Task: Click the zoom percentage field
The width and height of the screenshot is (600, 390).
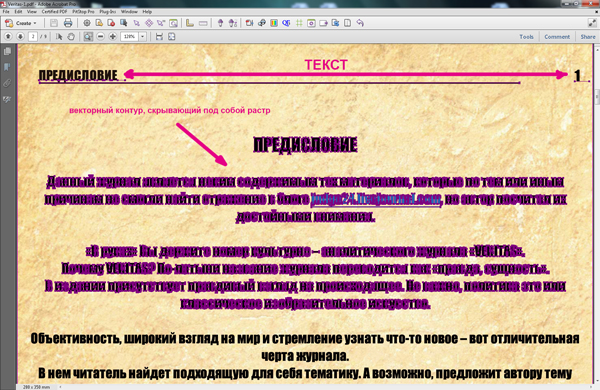Action: 129,37
